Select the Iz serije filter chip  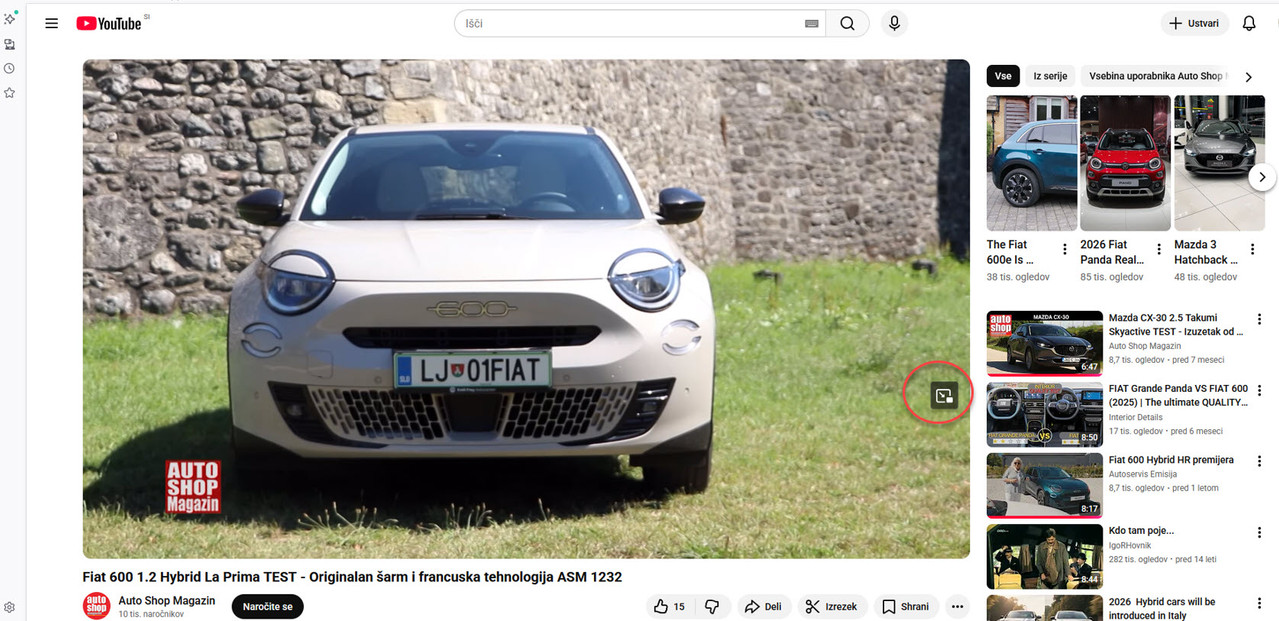(1050, 76)
